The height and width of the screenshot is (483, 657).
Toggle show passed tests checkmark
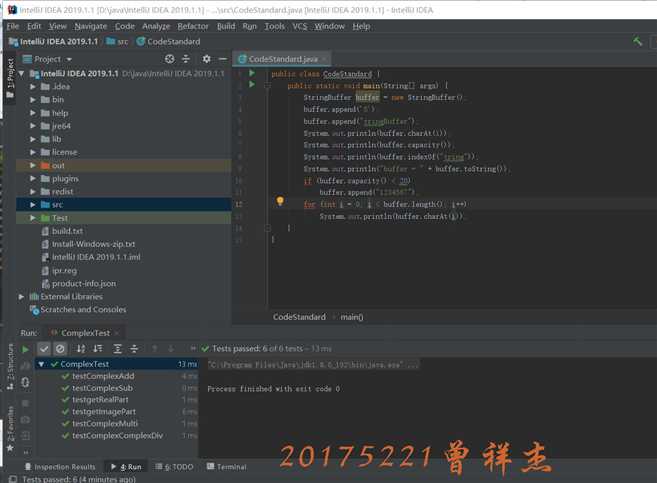click(x=44, y=349)
